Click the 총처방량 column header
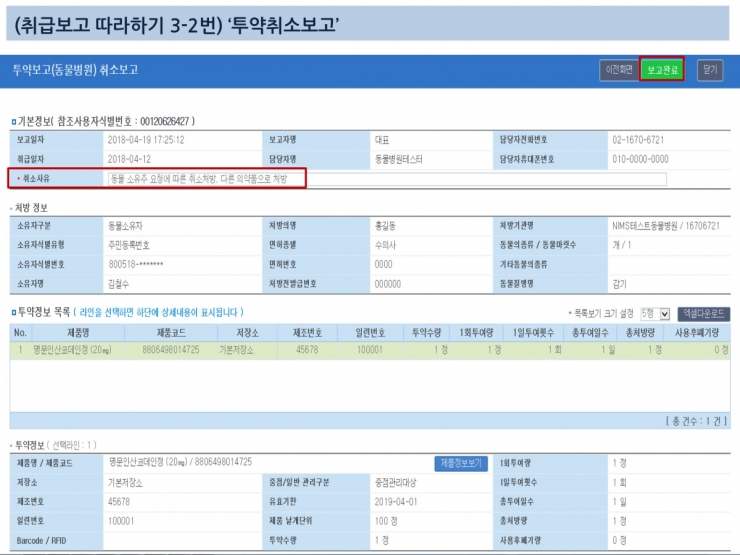Image resolution: width=740 pixels, height=555 pixels. [641, 332]
